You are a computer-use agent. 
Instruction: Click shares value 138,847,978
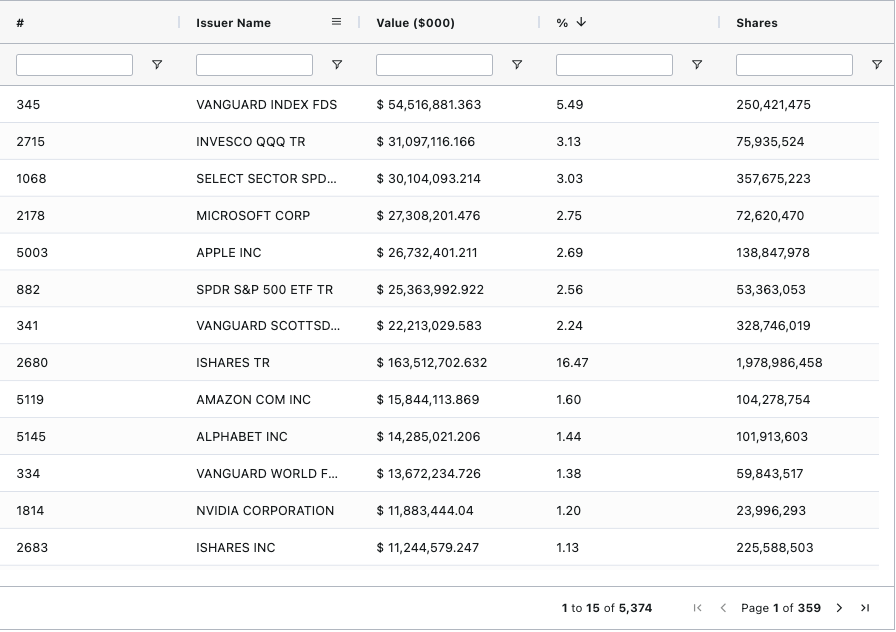coord(773,253)
